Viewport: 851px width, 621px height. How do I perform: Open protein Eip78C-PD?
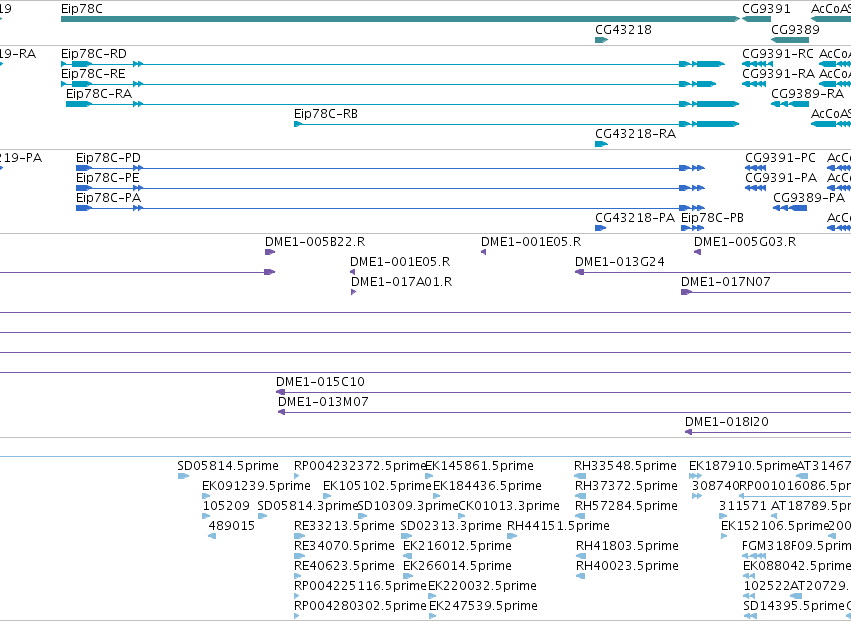108,157
